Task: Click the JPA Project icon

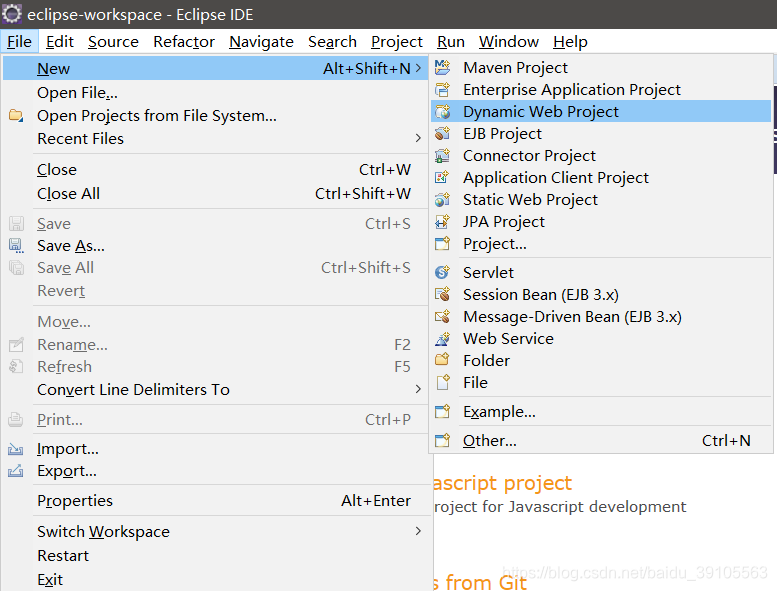Action: pos(442,221)
